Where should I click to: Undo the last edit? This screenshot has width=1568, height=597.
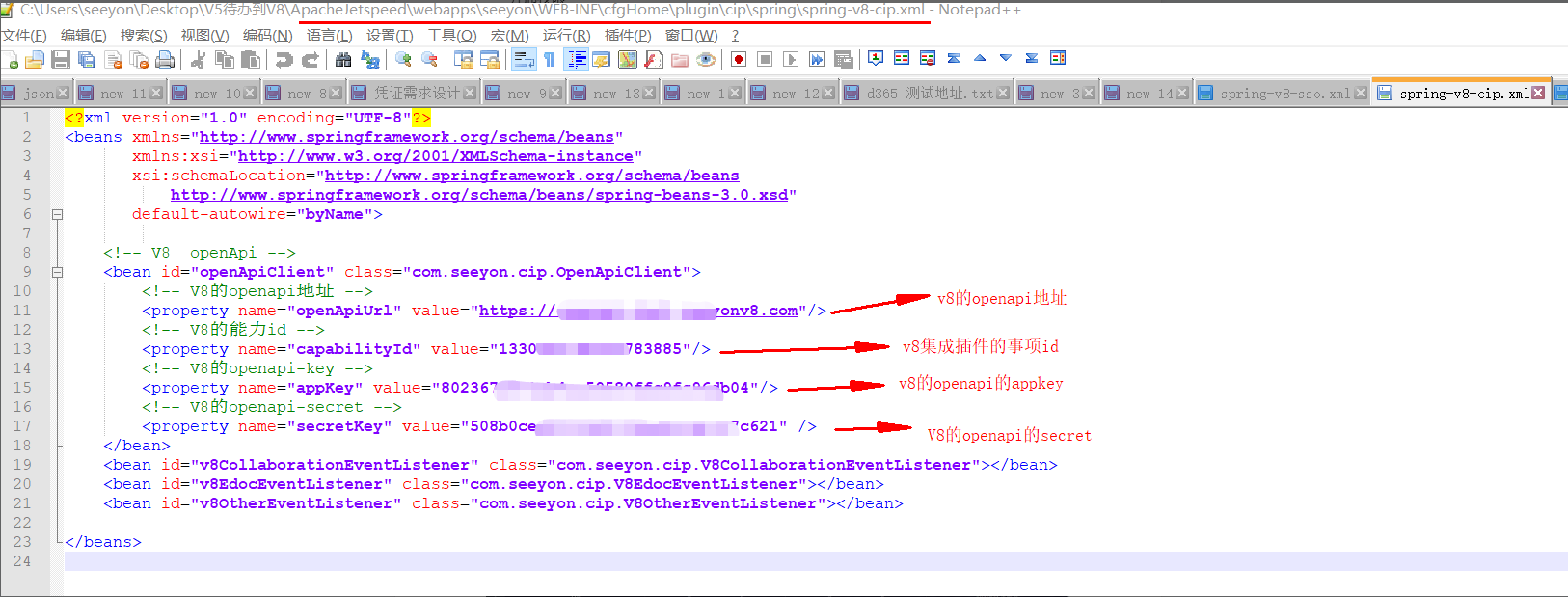(x=284, y=60)
